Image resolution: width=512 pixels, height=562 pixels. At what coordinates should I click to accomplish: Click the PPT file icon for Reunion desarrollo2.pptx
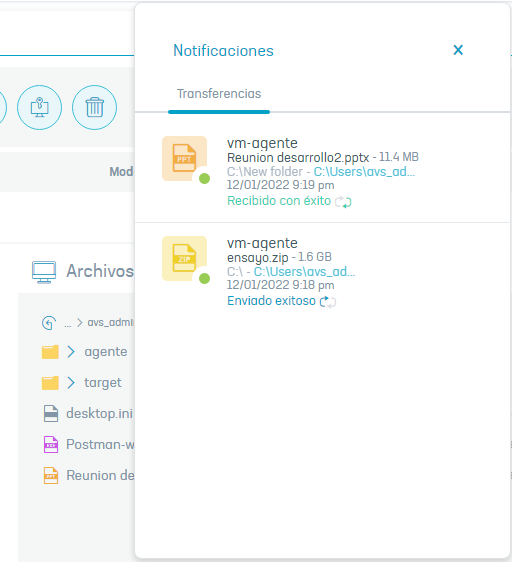184,158
